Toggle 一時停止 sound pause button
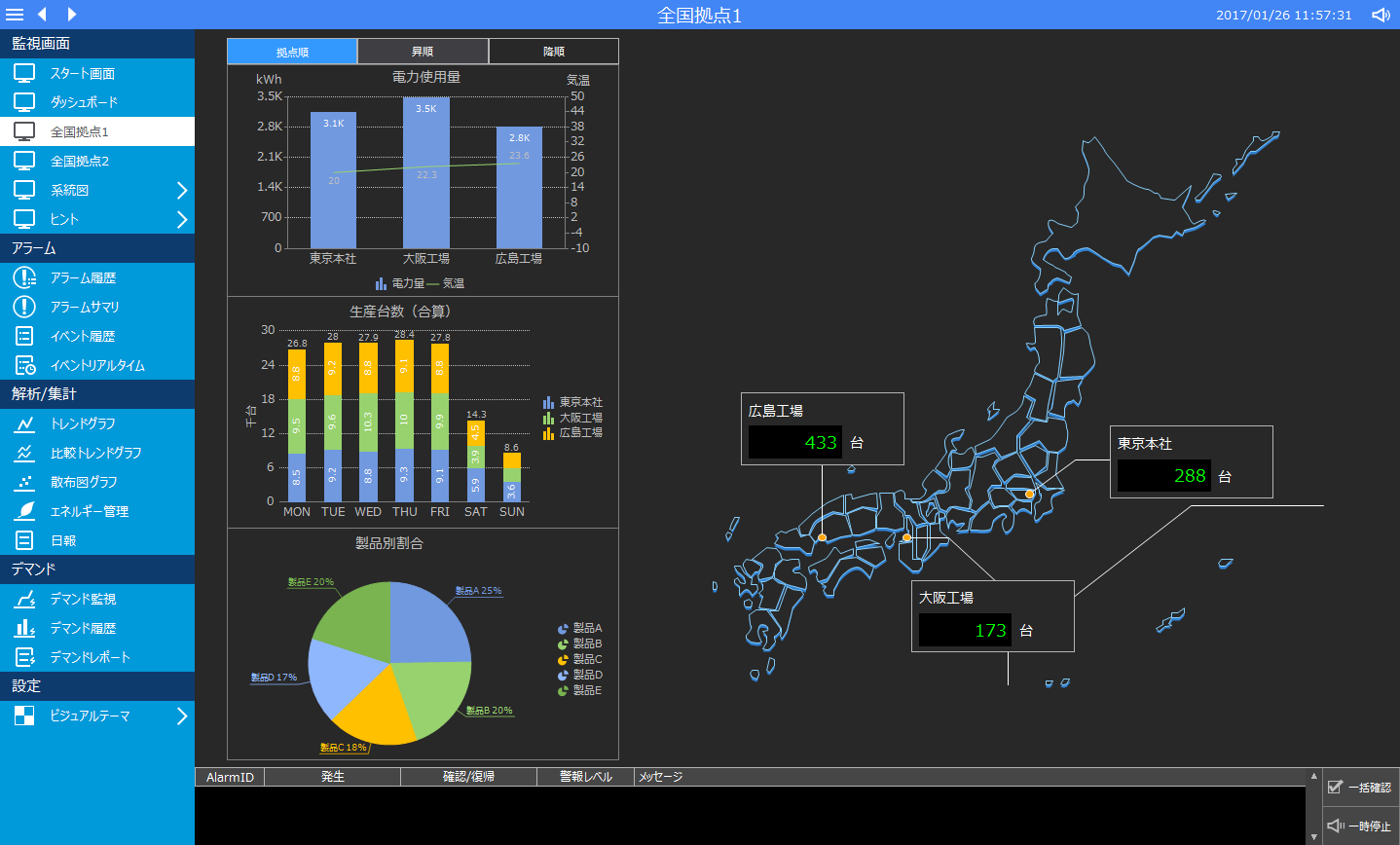This screenshot has height=845, width=1400. pos(1360,826)
